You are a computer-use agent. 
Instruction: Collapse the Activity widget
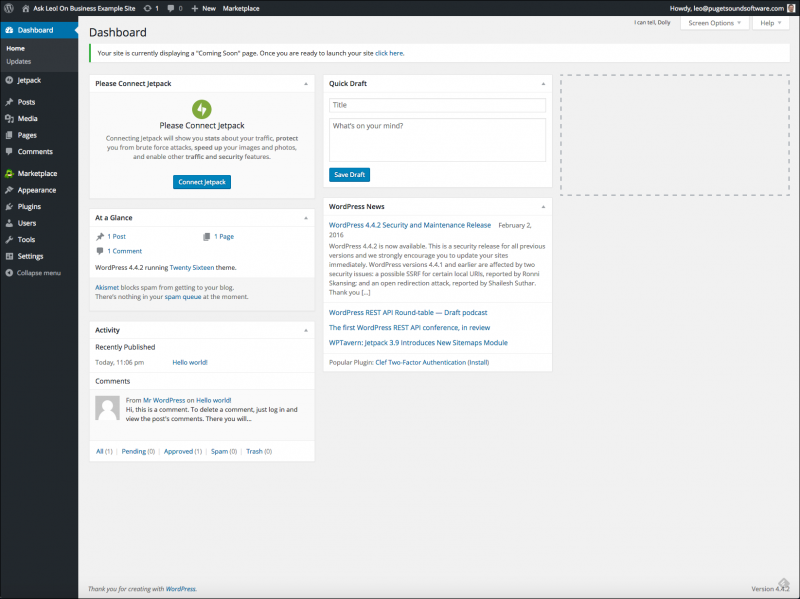click(306, 330)
